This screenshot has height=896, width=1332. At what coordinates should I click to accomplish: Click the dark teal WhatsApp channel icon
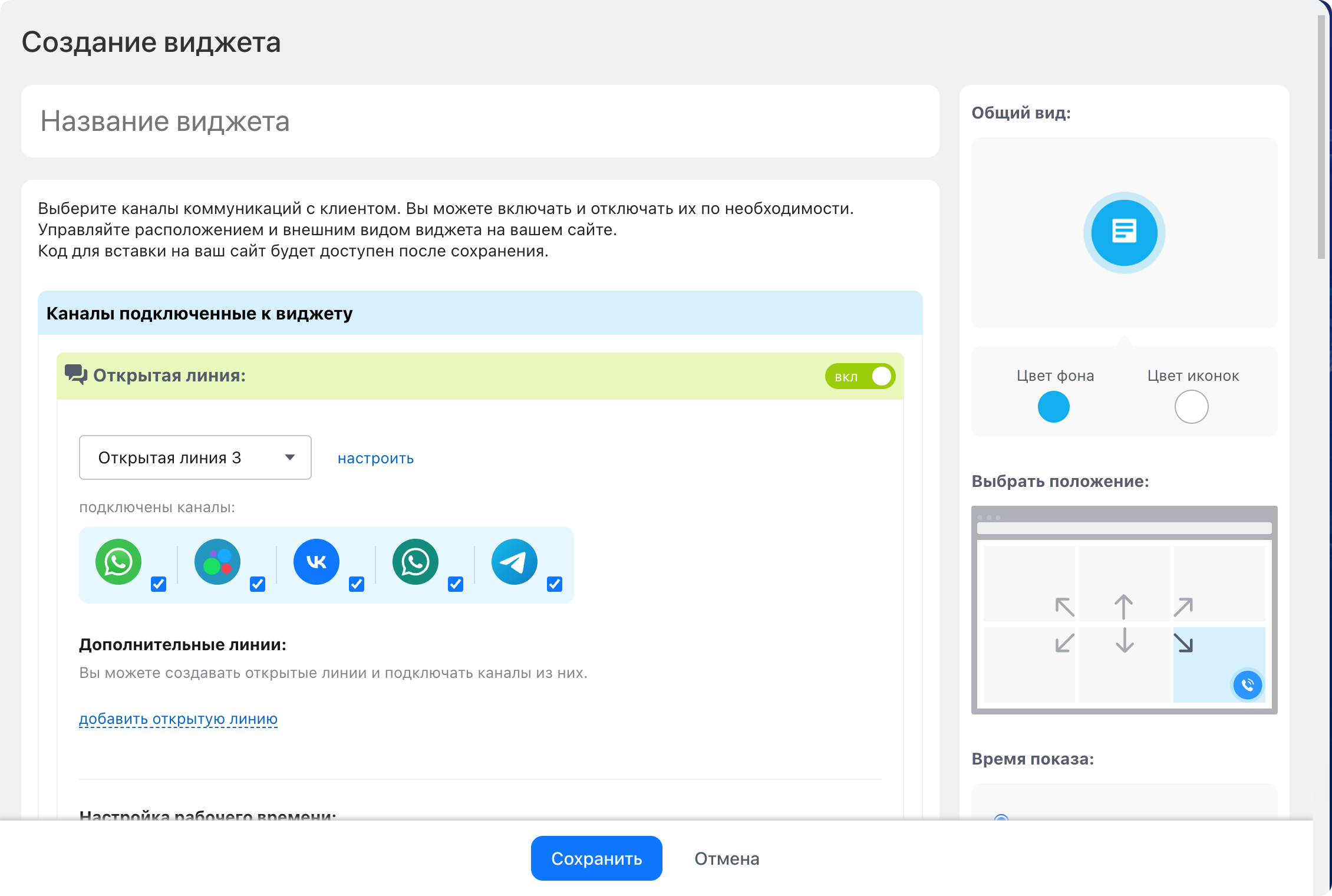pyautogui.click(x=416, y=562)
